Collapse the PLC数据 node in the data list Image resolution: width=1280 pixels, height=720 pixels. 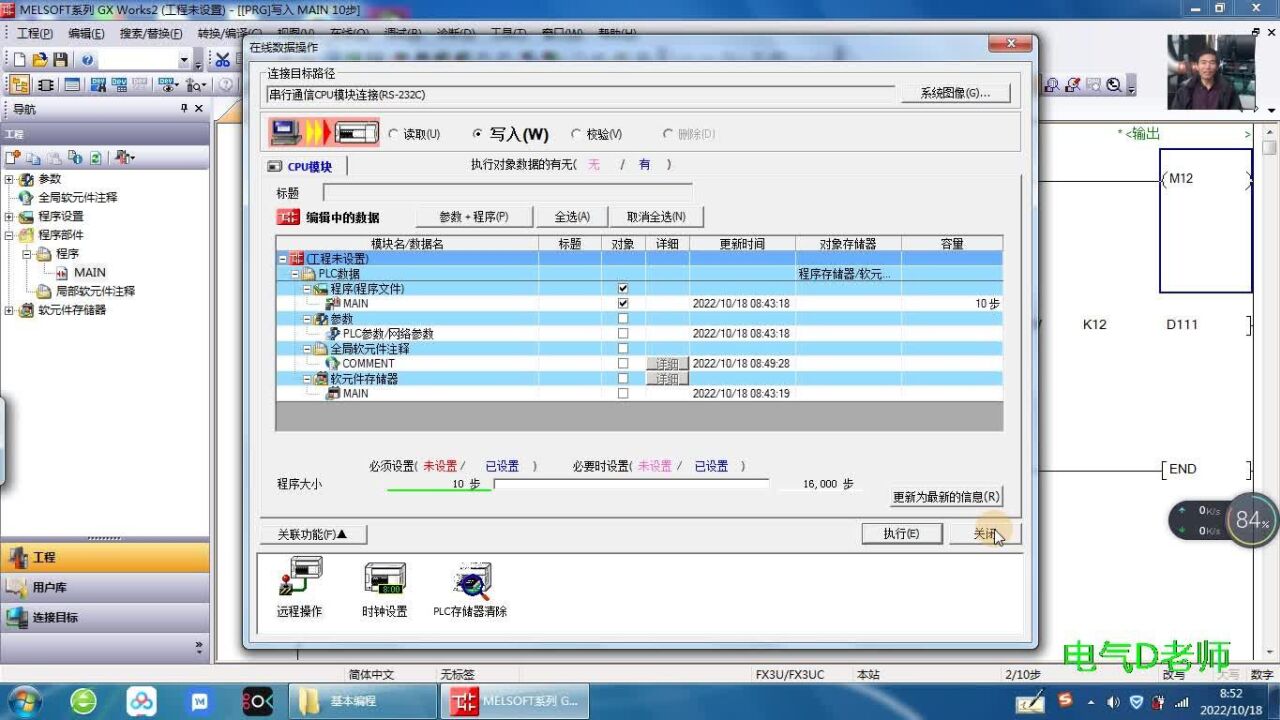(x=295, y=274)
